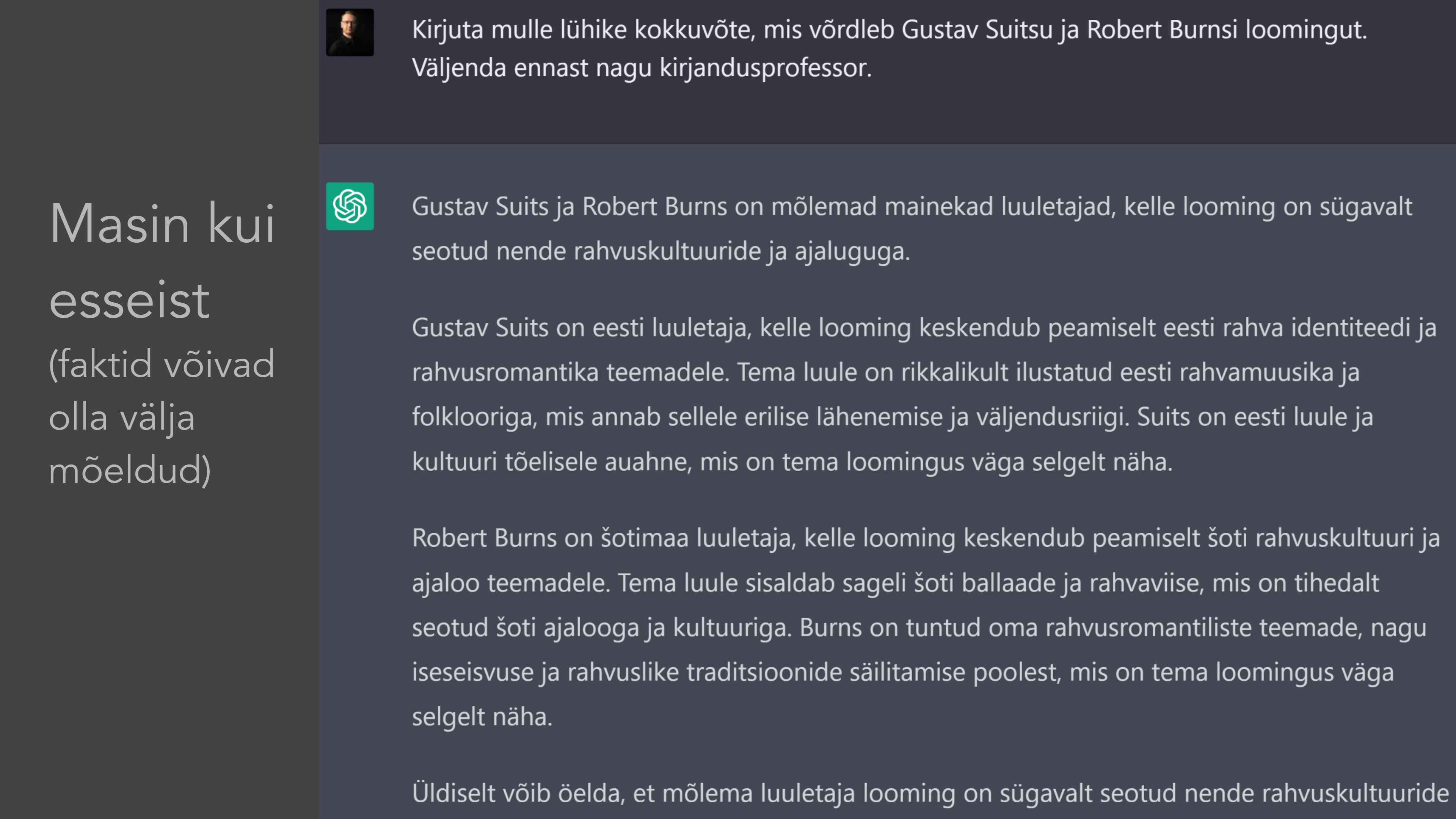Click the green ChatGPT logo icon
Image resolution: width=1456 pixels, height=819 pixels.
350,206
